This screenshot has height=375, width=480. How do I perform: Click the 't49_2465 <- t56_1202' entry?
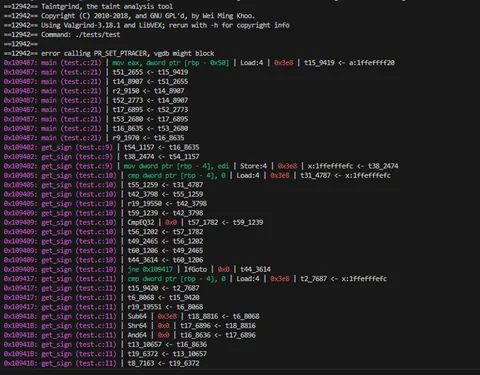click(165, 241)
